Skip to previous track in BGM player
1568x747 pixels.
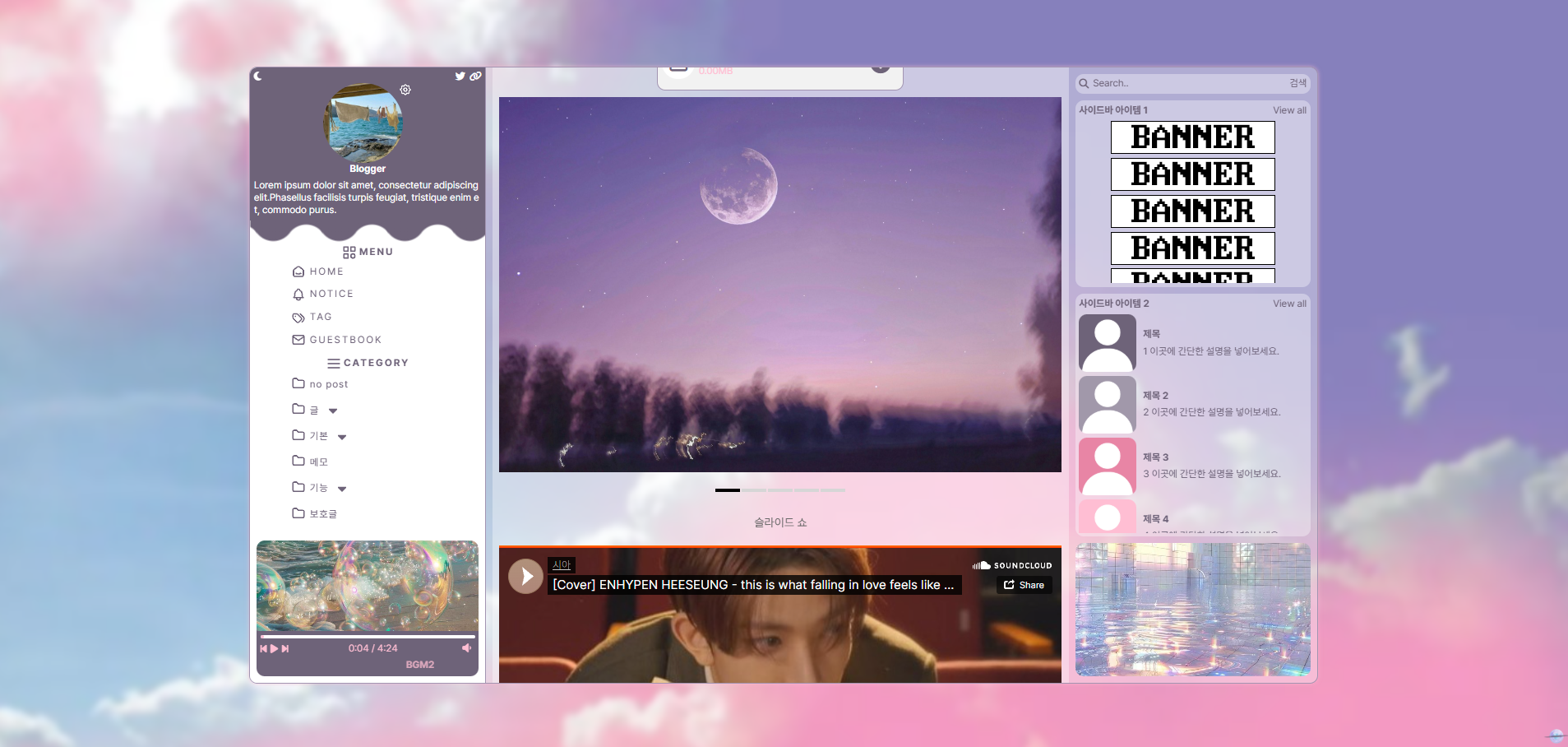(264, 648)
